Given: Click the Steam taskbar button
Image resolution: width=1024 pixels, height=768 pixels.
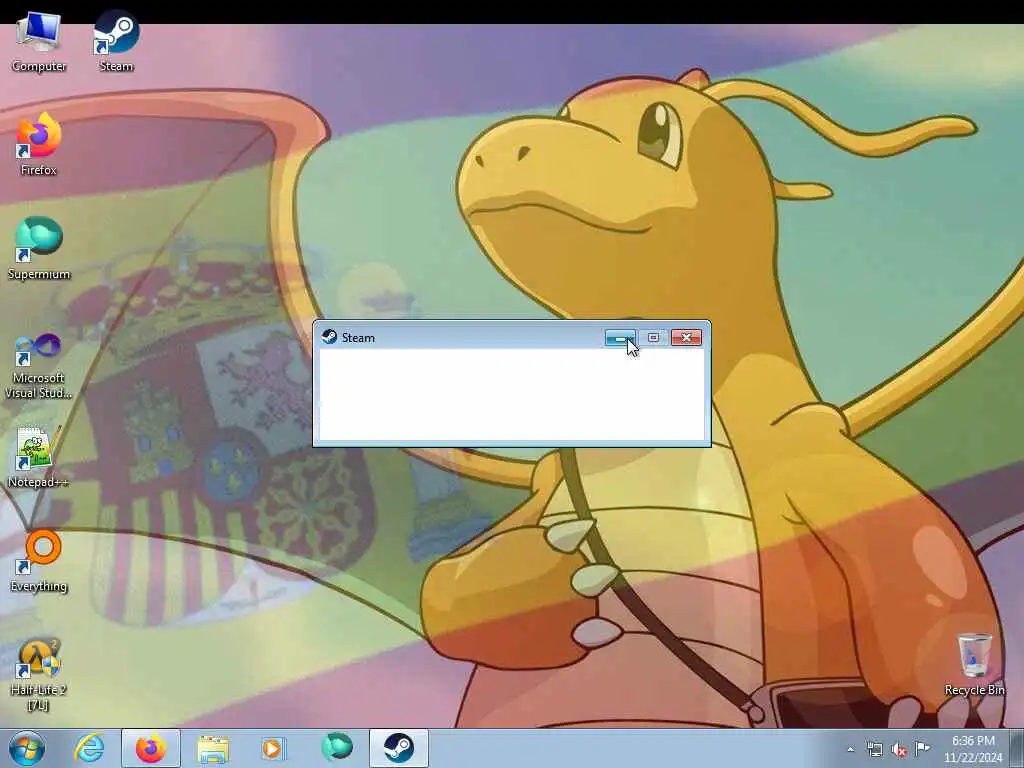Looking at the screenshot, I should pyautogui.click(x=398, y=748).
